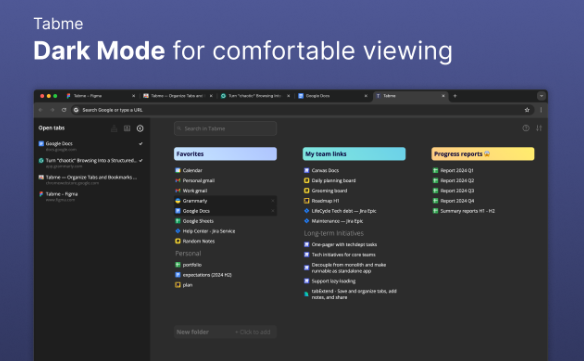Viewport: 584px width, 361px height.
Task: Switch to the Turn "chaotic" Browsing browser tab
Action: (255, 96)
